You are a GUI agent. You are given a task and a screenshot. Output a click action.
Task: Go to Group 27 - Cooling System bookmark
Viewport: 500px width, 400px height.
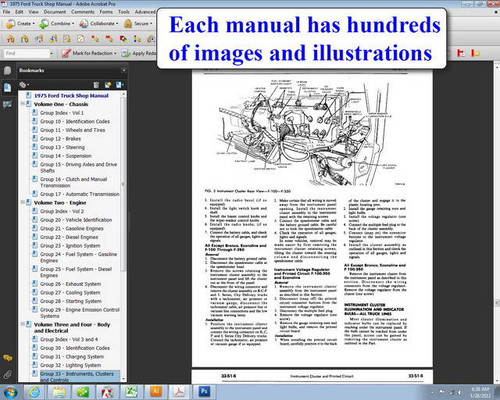pos(70,292)
